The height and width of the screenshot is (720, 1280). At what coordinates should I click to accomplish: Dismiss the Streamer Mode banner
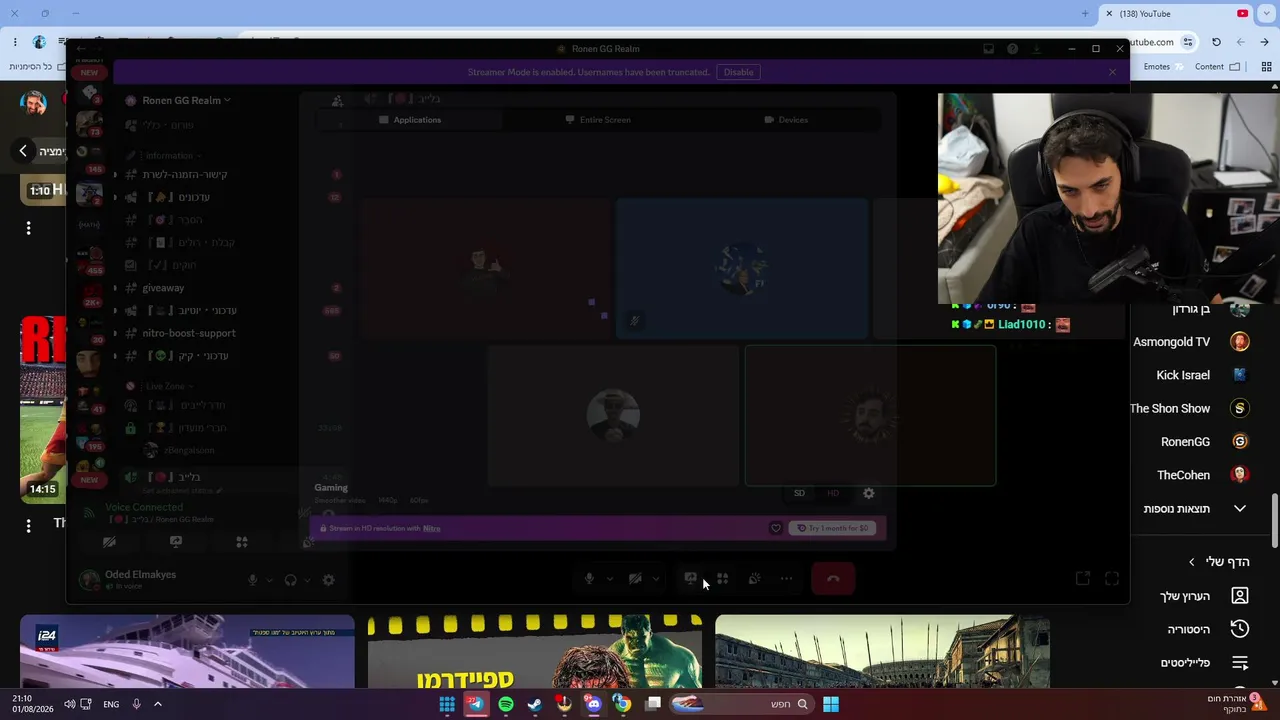pos(1112,72)
